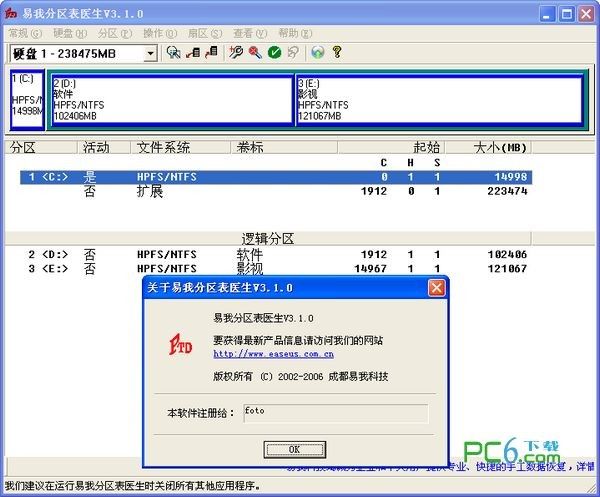Close the main window via title bar X
600x497 pixels.
tap(586, 14)
